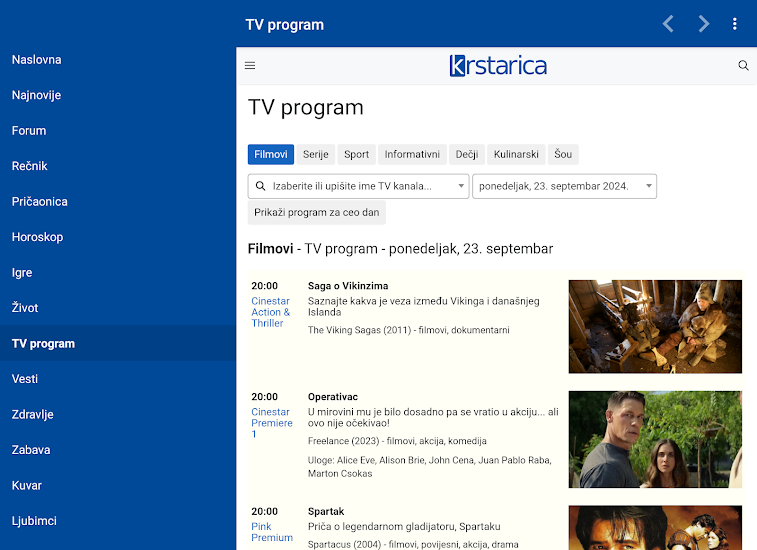This screenshot has width=757, height=550.
Task: Click the search magnifier icon
Action: [x=743, y=66]
